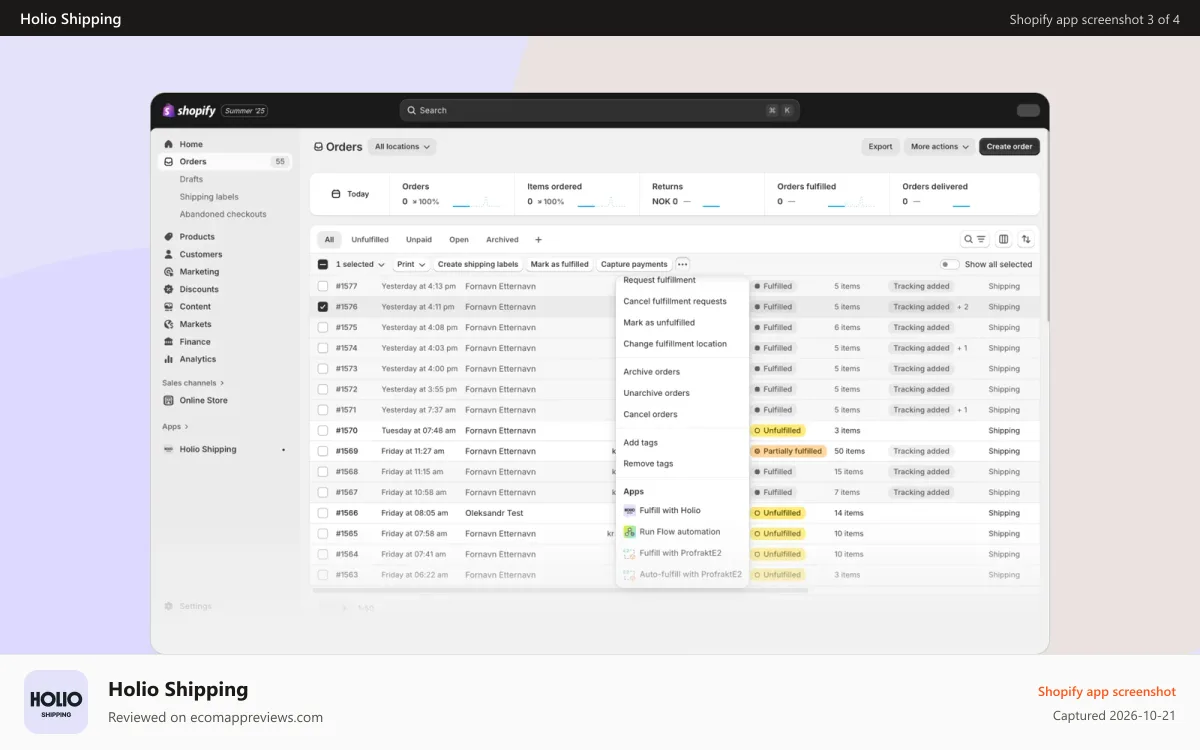Click the Mark as fulfilled button
Viewport: 1200px width, 750px height.
pyautogui.click(x=560, y=264)
